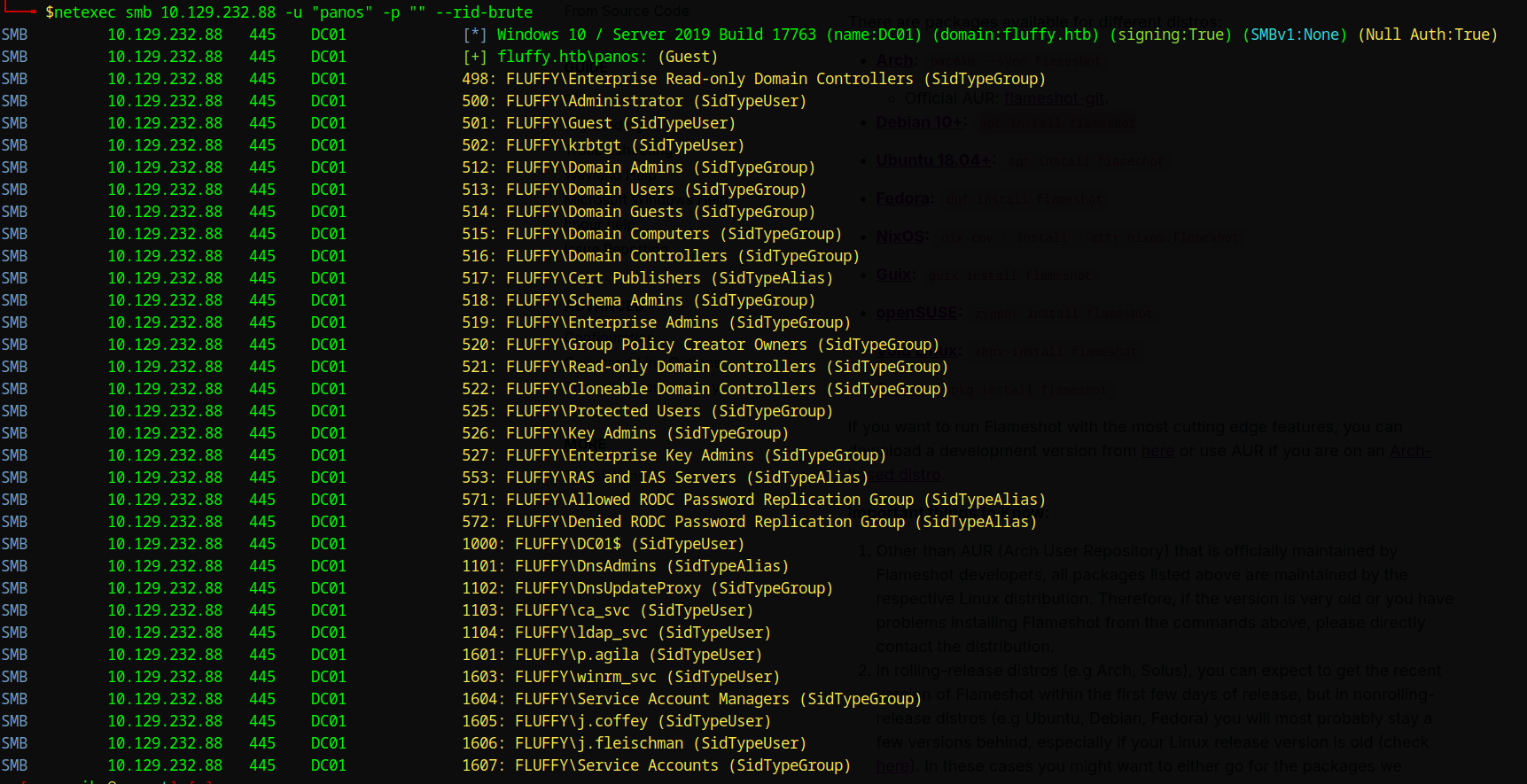The image size is (1527, 784).
Task: Open the NixOS link behind terminal
Action: [x=900, y=237]
